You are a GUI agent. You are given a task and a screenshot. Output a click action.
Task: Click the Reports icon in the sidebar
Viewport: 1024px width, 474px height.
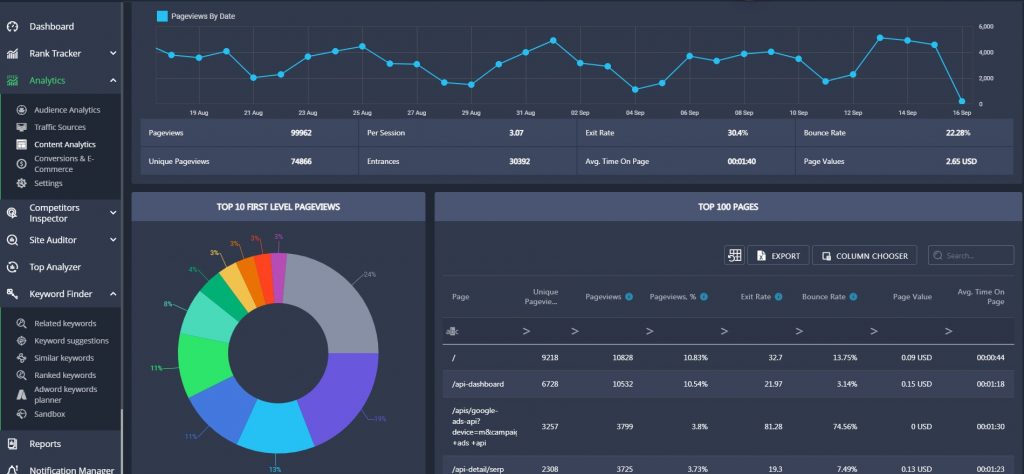[x=12, y=444]
